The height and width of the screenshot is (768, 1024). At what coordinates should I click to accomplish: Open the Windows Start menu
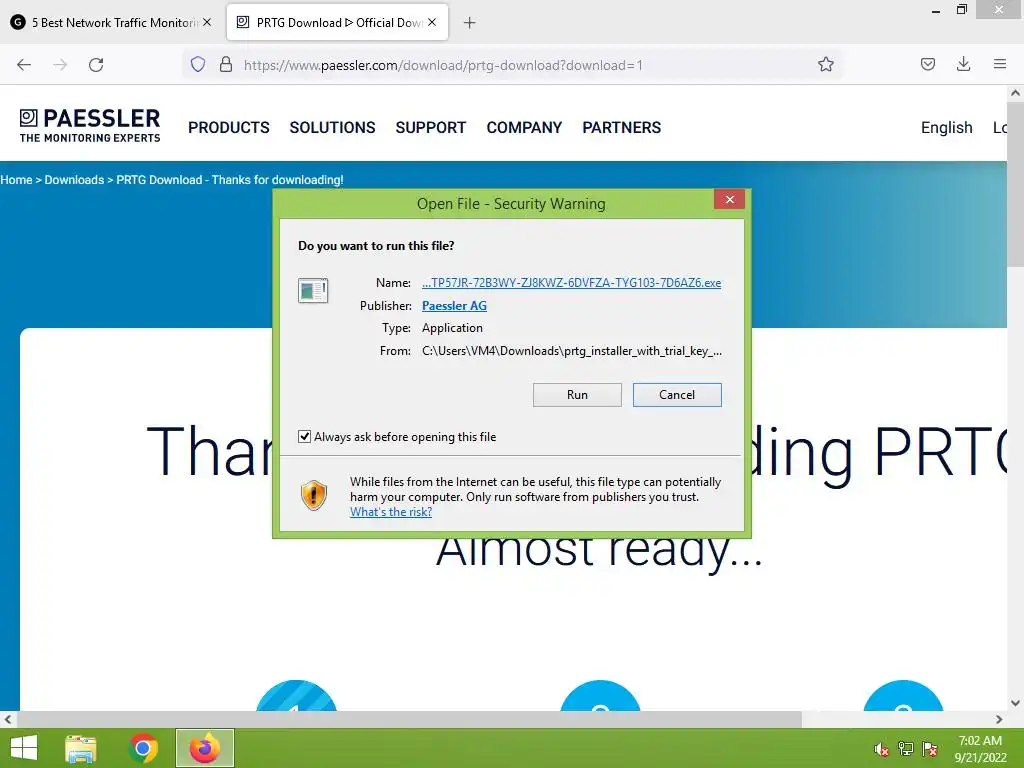[x=24, y=748]
